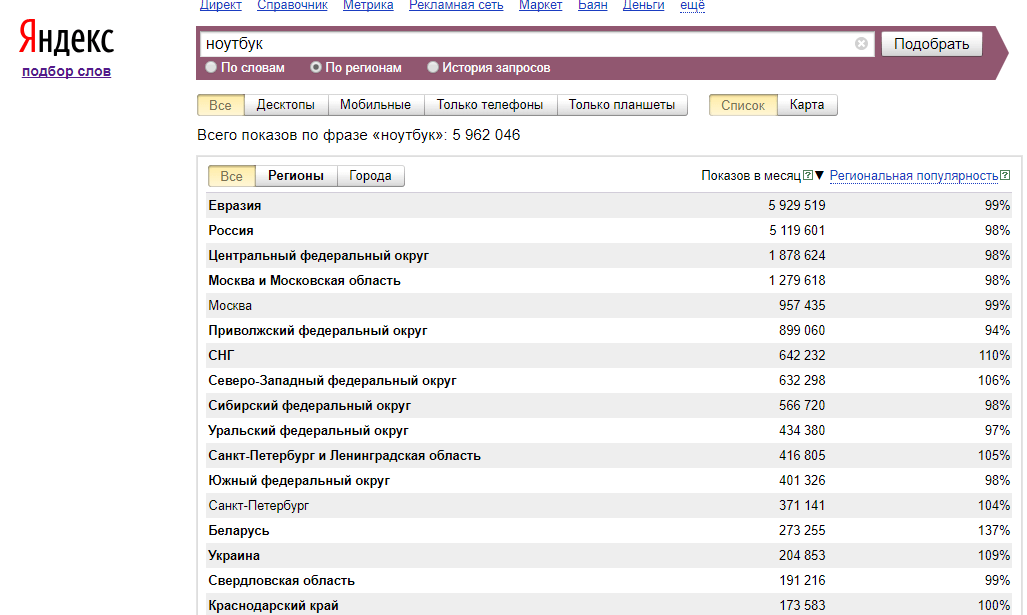The height and width of the screenshot is (615, 1027).
Task: Click the value '642 232' for СНГ
Action: click(x=802, y=355)
